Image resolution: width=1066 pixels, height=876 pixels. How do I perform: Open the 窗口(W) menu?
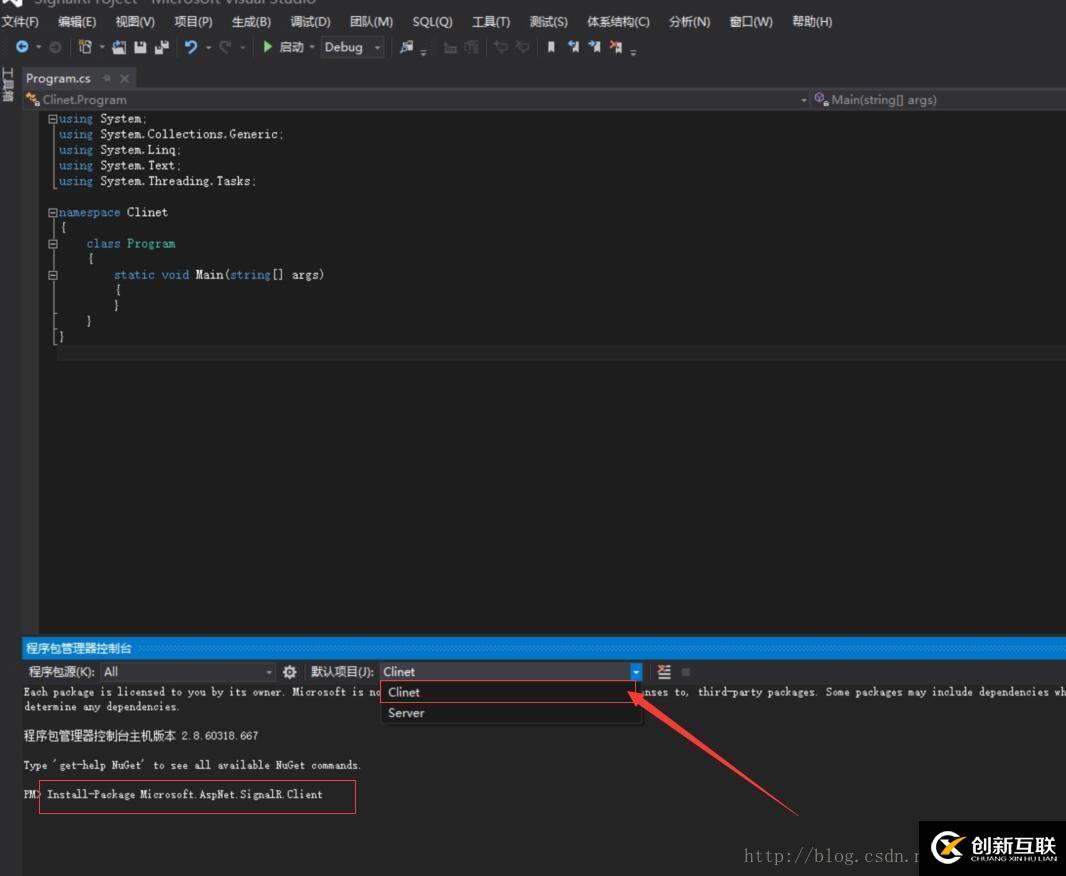[x=751, y=22]
